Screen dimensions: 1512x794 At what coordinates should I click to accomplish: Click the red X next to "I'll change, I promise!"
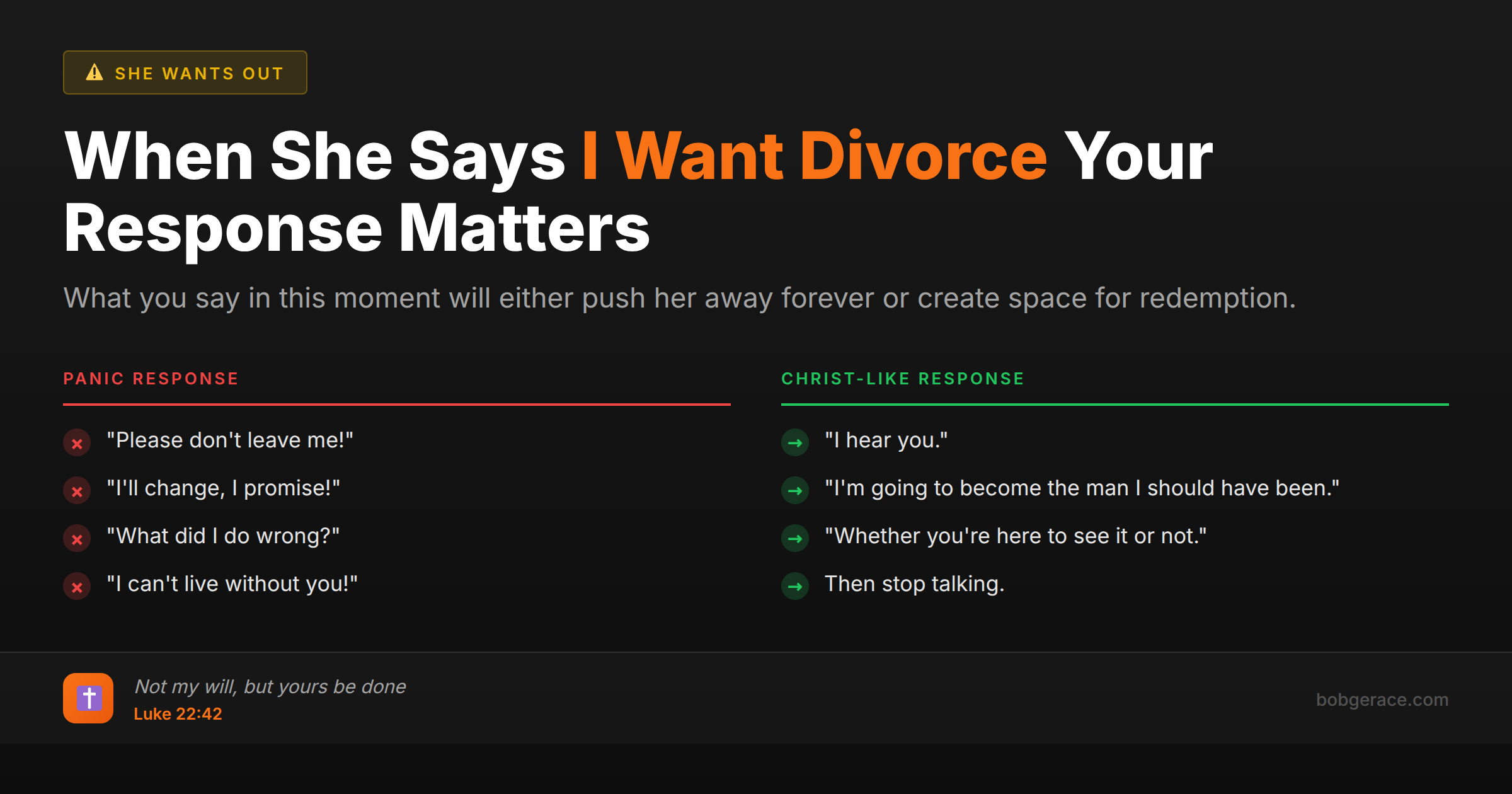point(77,491)
